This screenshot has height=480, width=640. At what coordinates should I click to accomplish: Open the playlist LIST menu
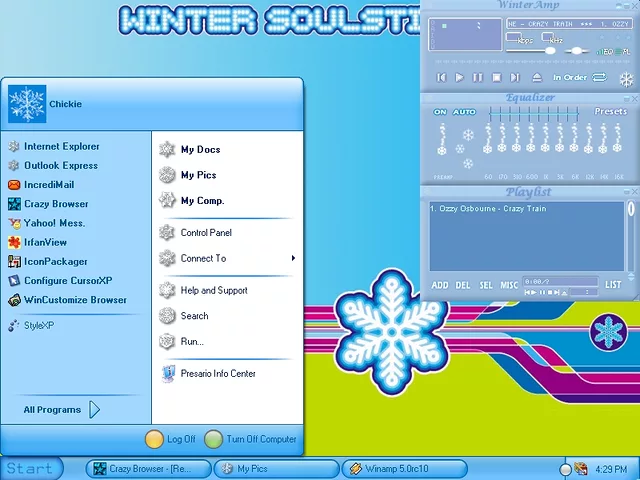[x=613, y=284]
